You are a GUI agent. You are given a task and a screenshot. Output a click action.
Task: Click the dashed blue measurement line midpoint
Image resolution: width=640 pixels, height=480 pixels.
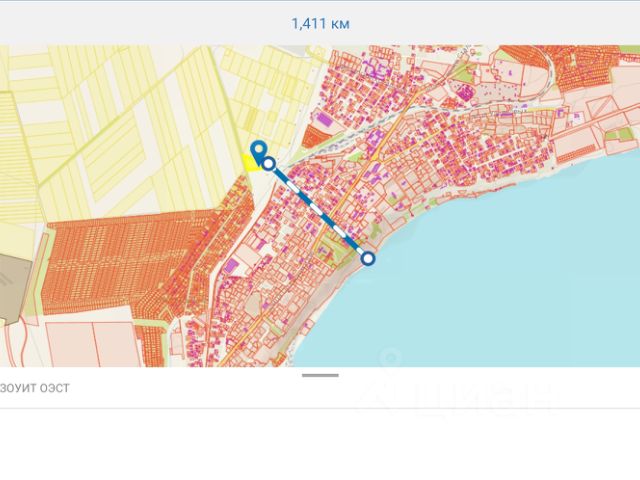click(318, 211)
